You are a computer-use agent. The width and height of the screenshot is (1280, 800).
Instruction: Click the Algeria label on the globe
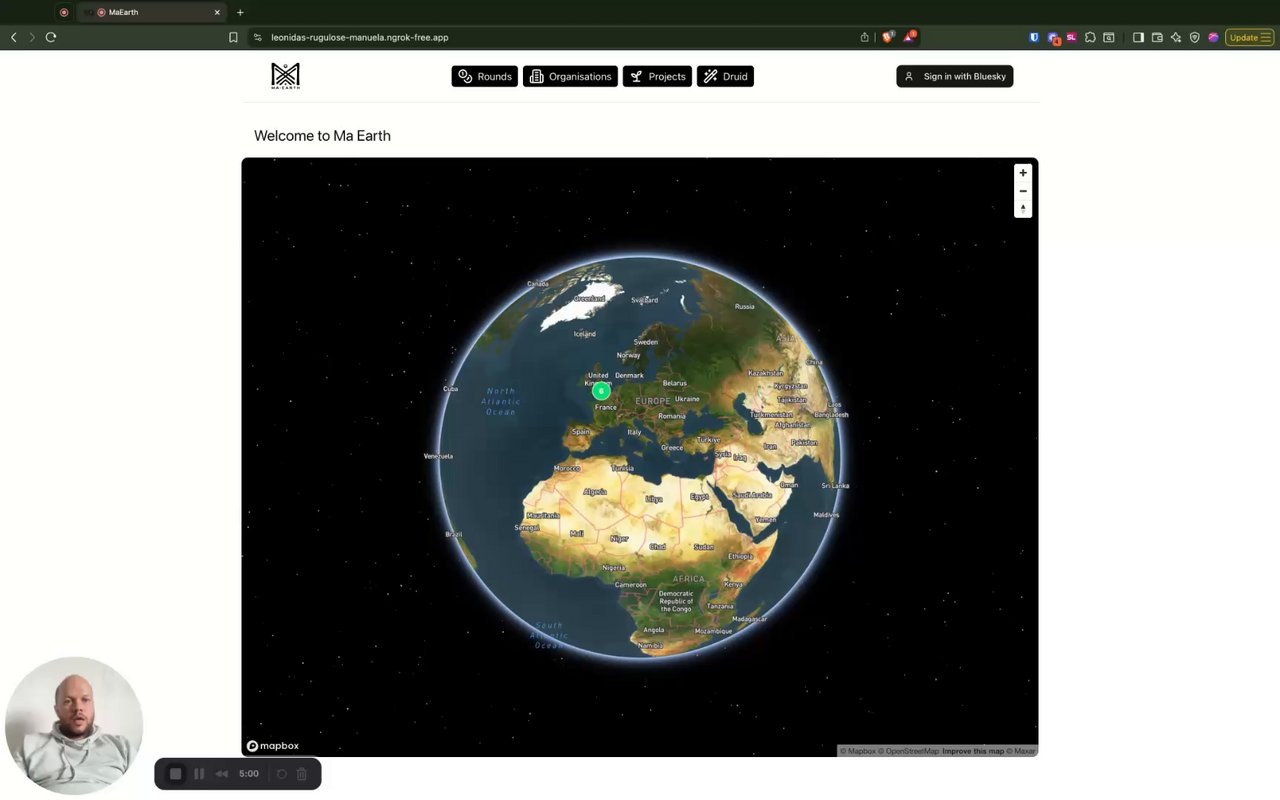[x=595, y=492]
